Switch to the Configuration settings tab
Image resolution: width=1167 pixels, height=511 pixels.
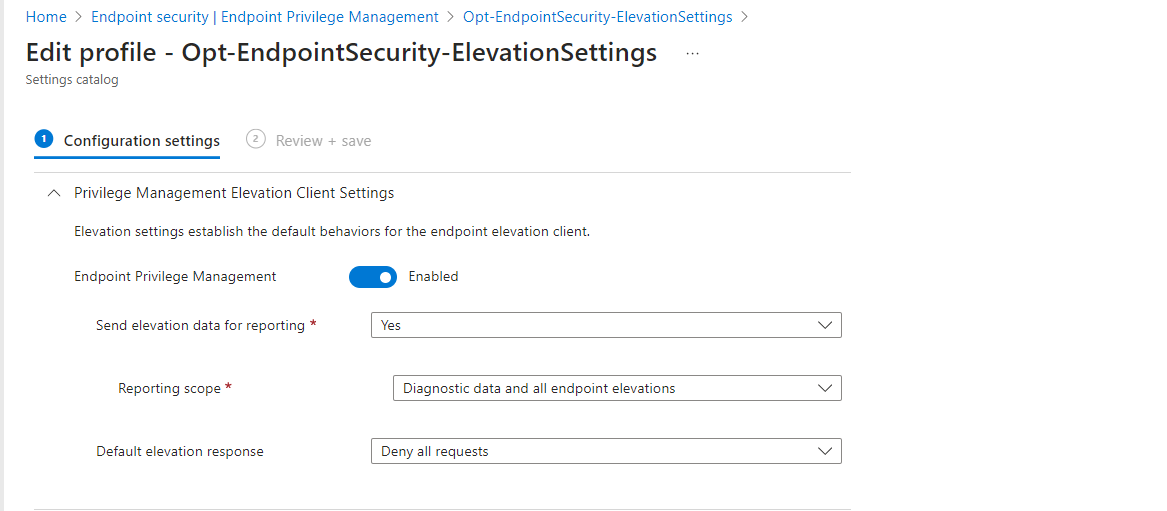tap(141, 141)
